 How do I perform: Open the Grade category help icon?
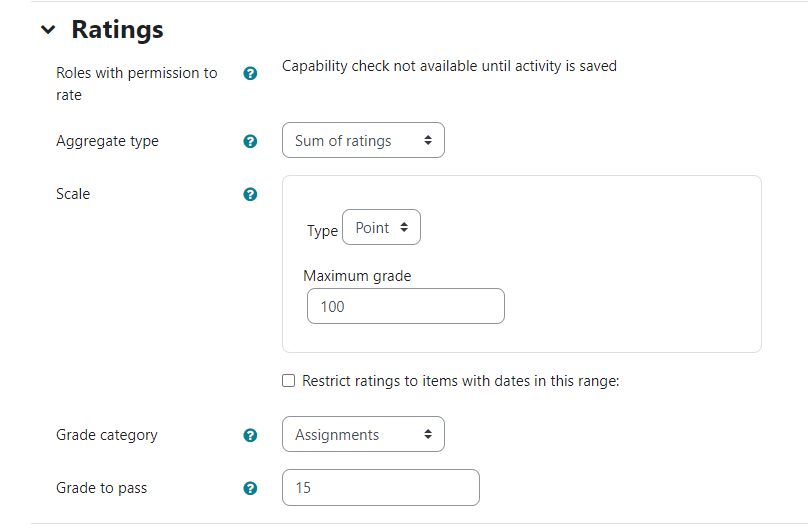[251, 435]
